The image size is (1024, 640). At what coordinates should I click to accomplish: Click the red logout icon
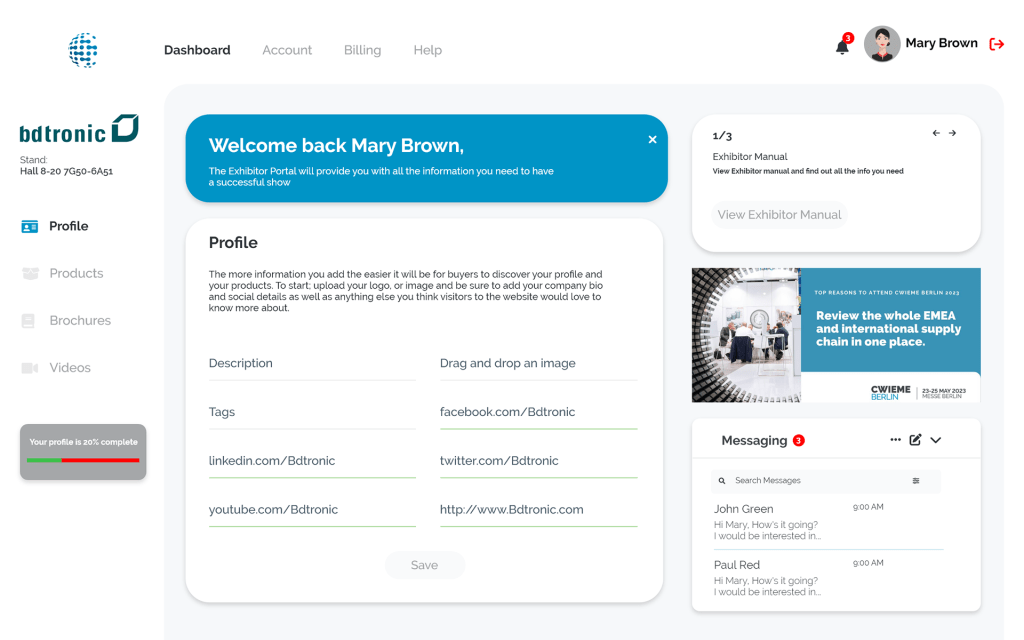click(996, 44)
